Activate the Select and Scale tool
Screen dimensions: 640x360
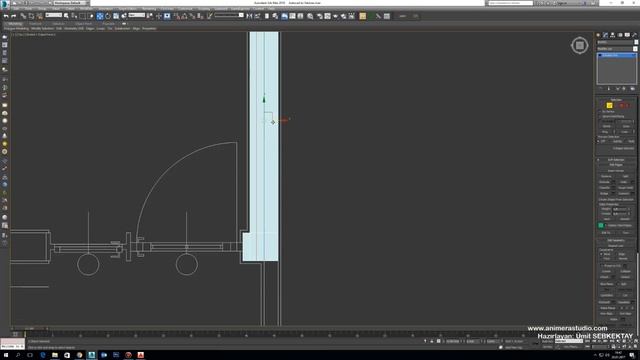(116, 16)
